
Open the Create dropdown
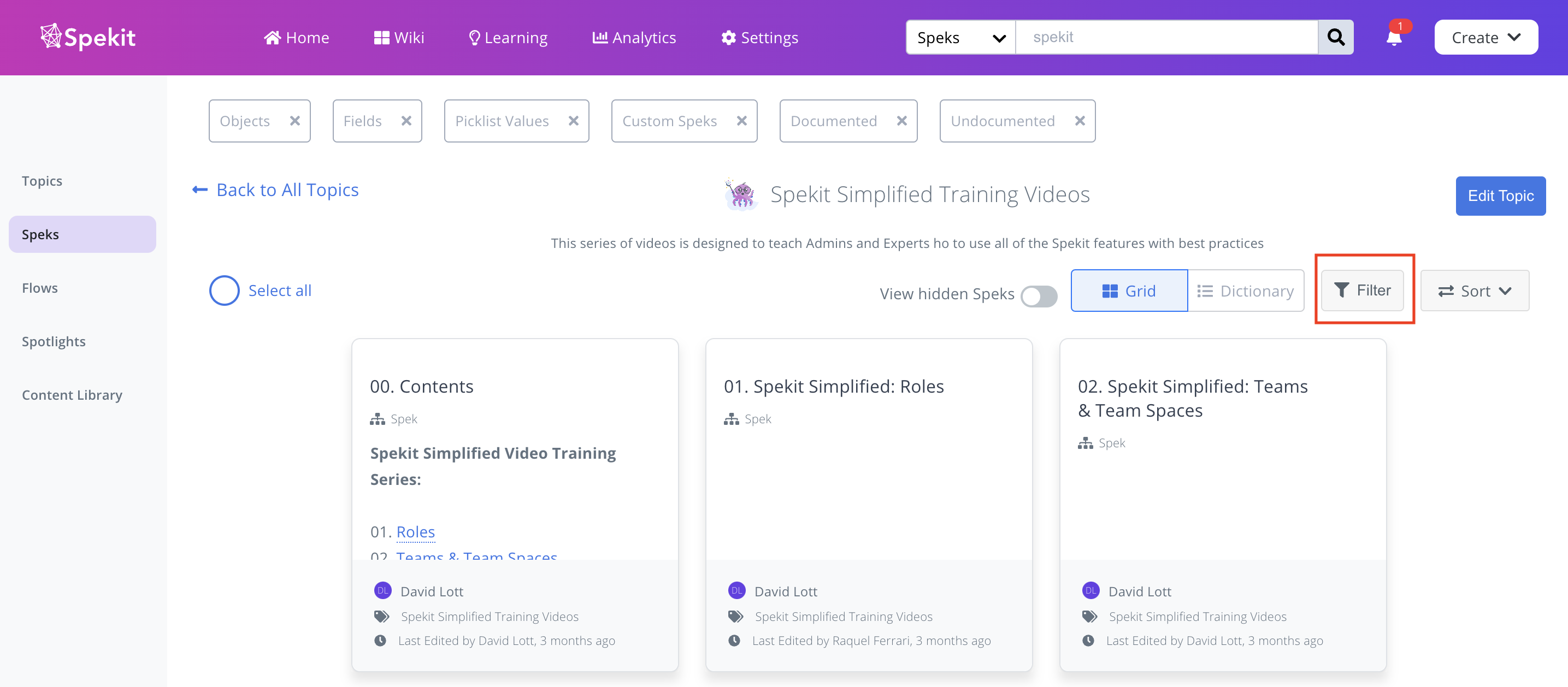tap(1486, 37)
